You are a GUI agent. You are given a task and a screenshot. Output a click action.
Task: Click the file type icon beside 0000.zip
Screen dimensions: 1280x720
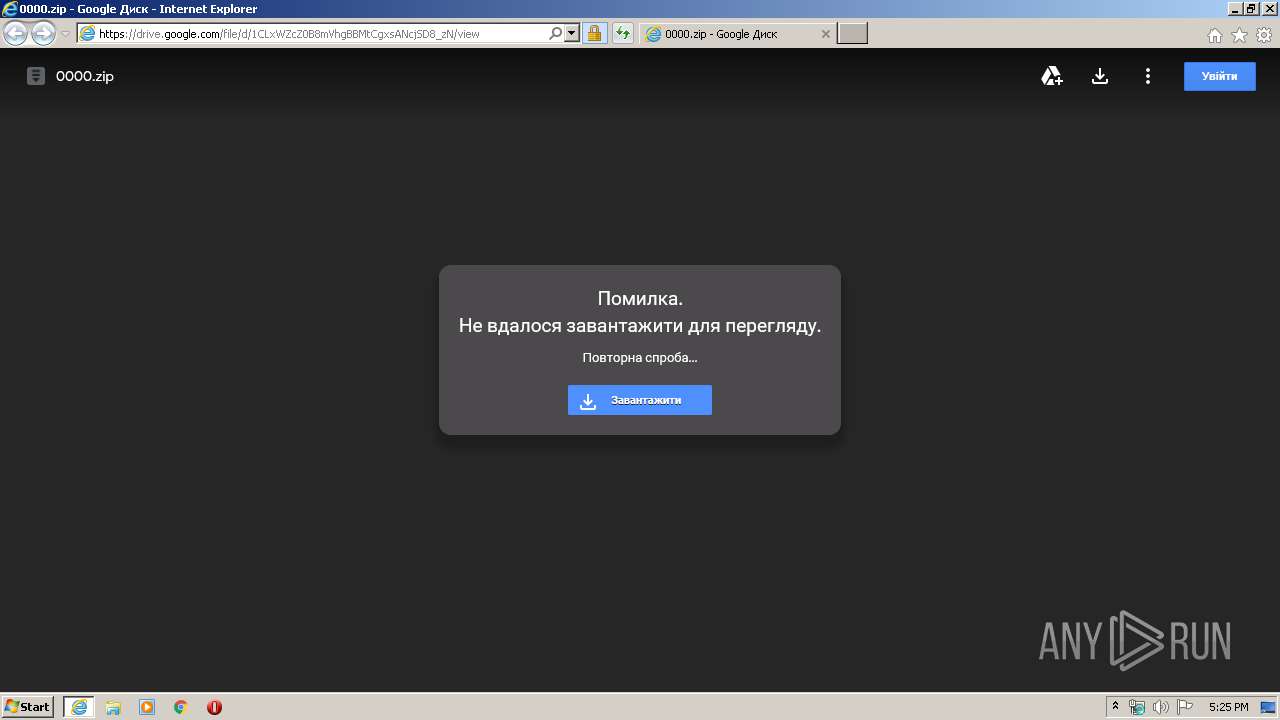pos(36,76)
